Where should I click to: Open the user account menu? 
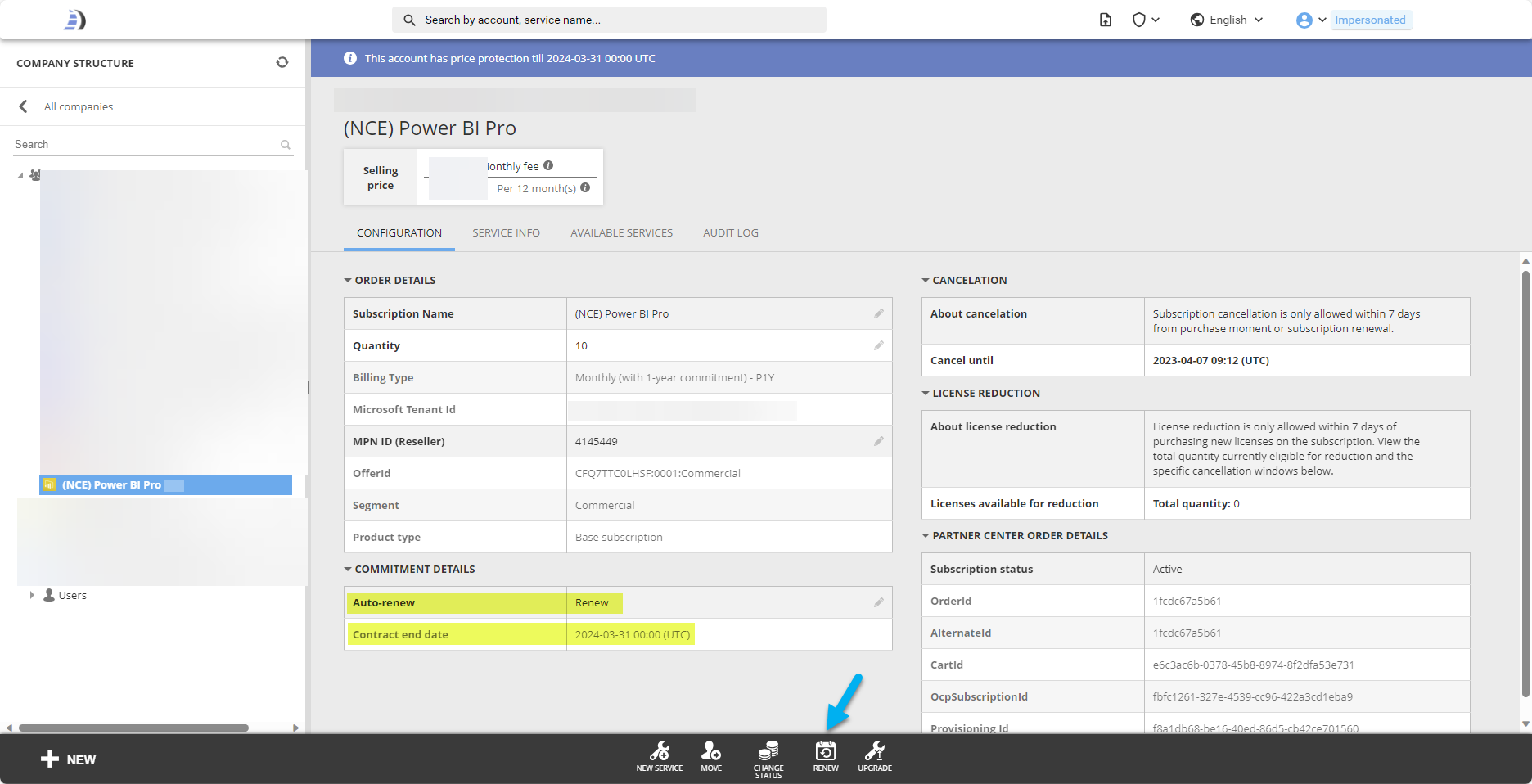1311,20
